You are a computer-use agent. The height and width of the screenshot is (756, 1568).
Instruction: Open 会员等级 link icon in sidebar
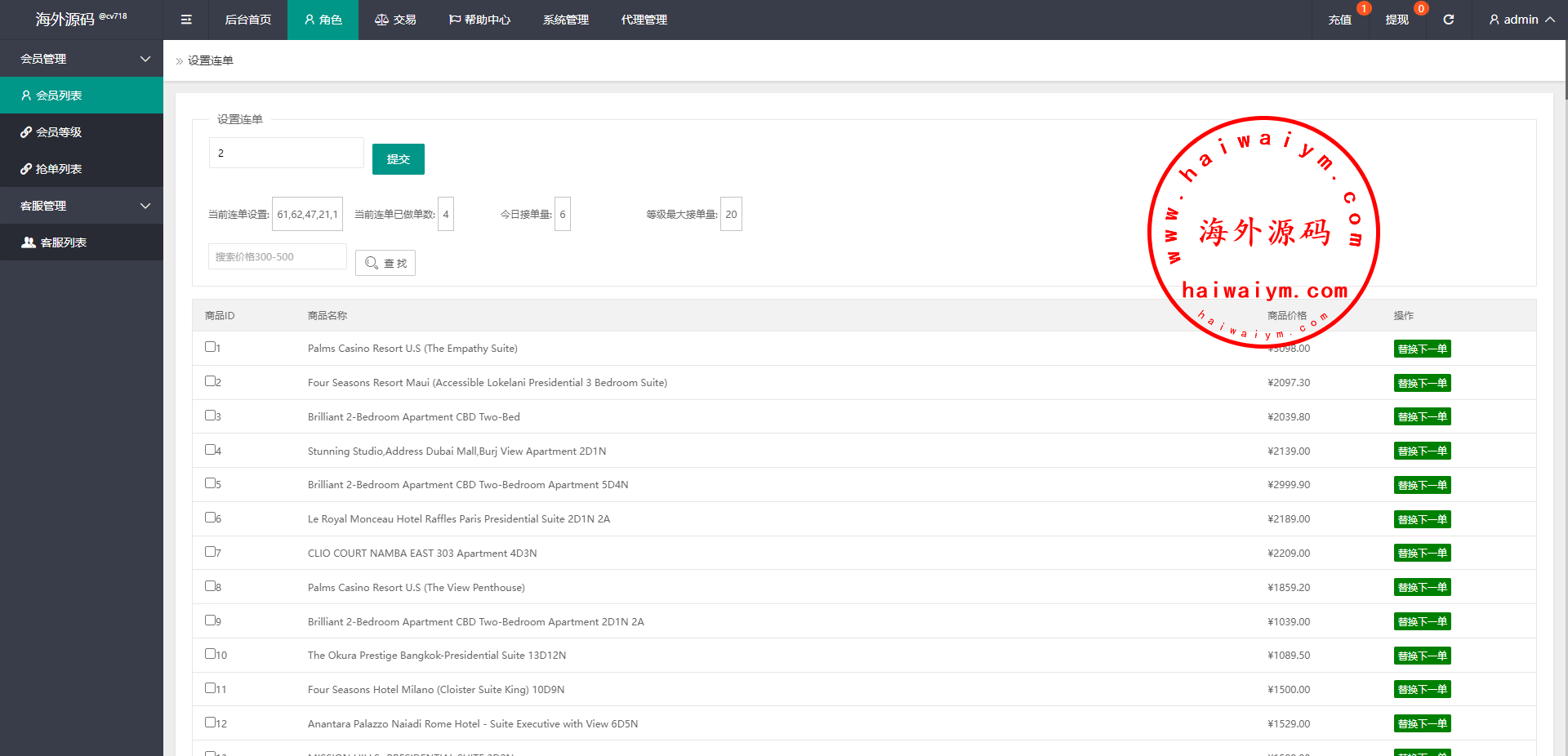[27, 132]
